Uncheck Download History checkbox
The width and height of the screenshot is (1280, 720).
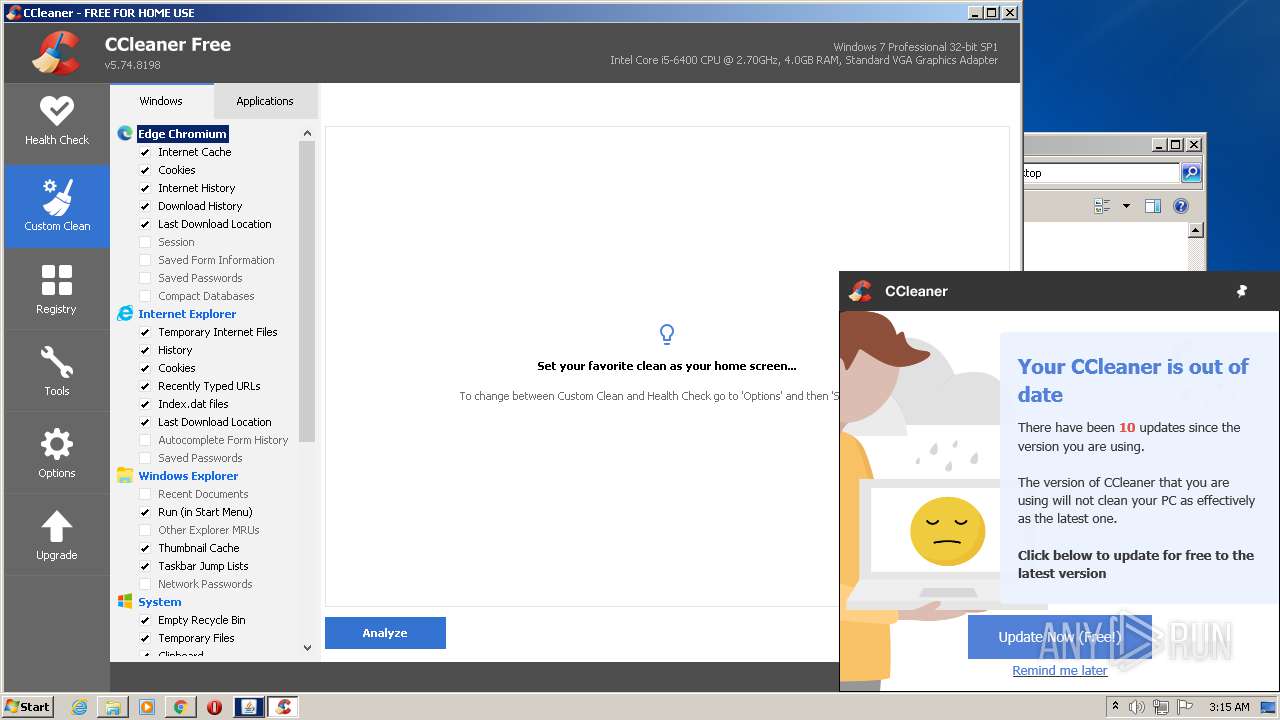145,206
